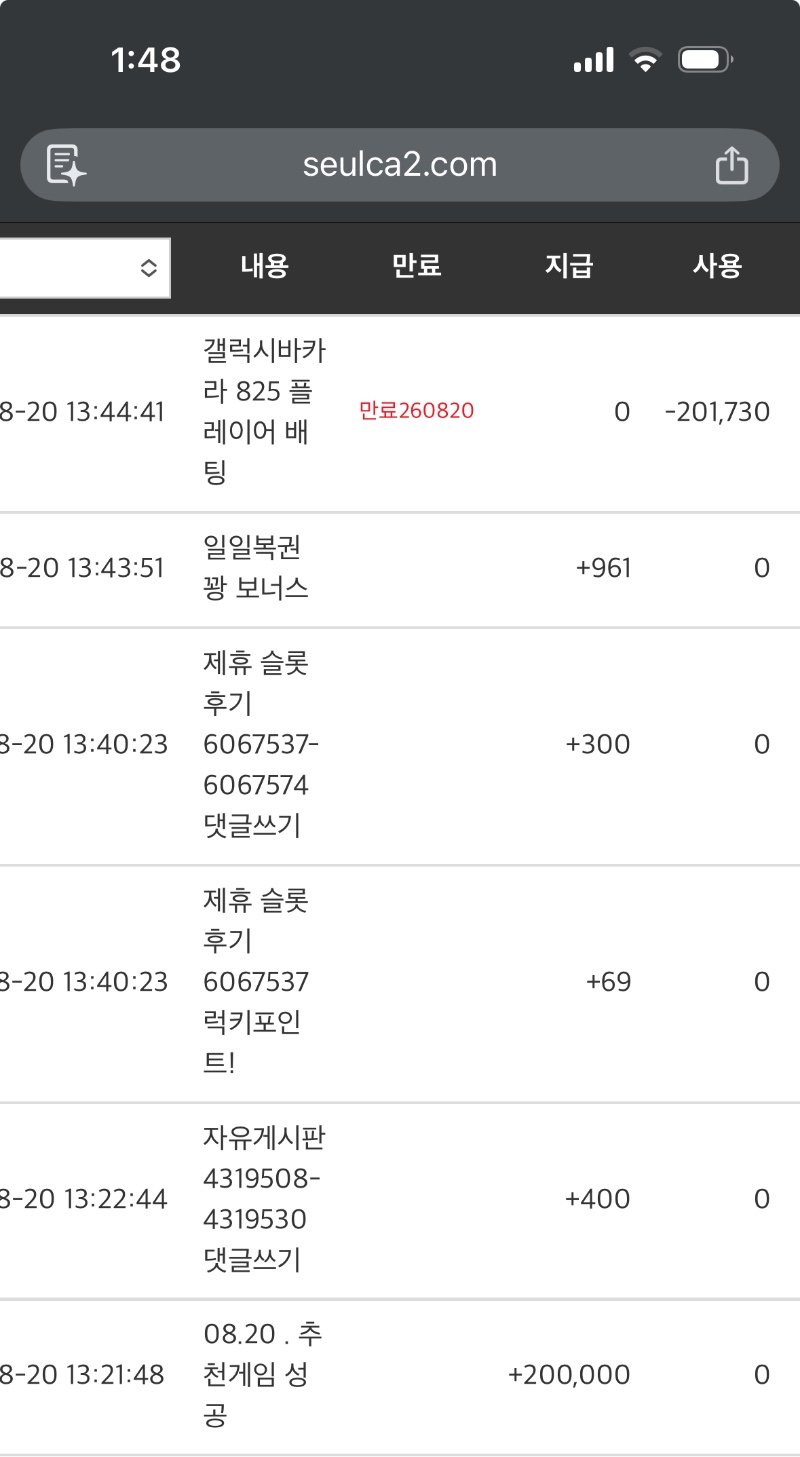This screenshot has height=1457, width=800.
Task: Open the Safari reader page menu icon
Action: 66,165
